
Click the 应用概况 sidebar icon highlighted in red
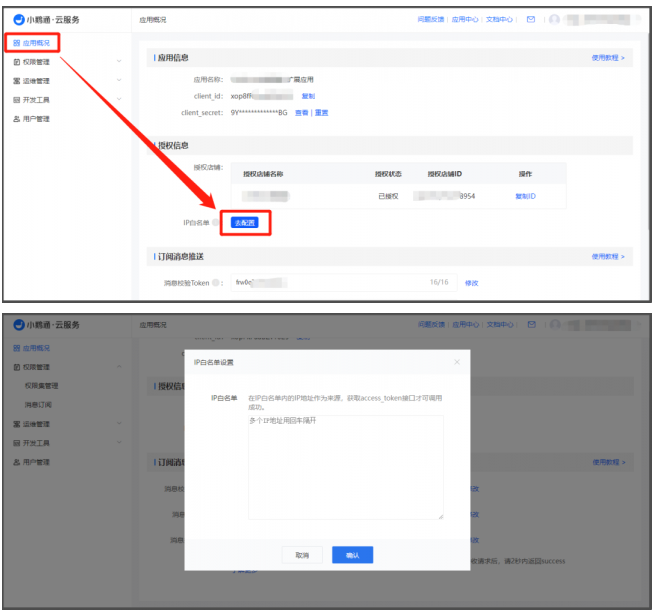tap(16, 43)
